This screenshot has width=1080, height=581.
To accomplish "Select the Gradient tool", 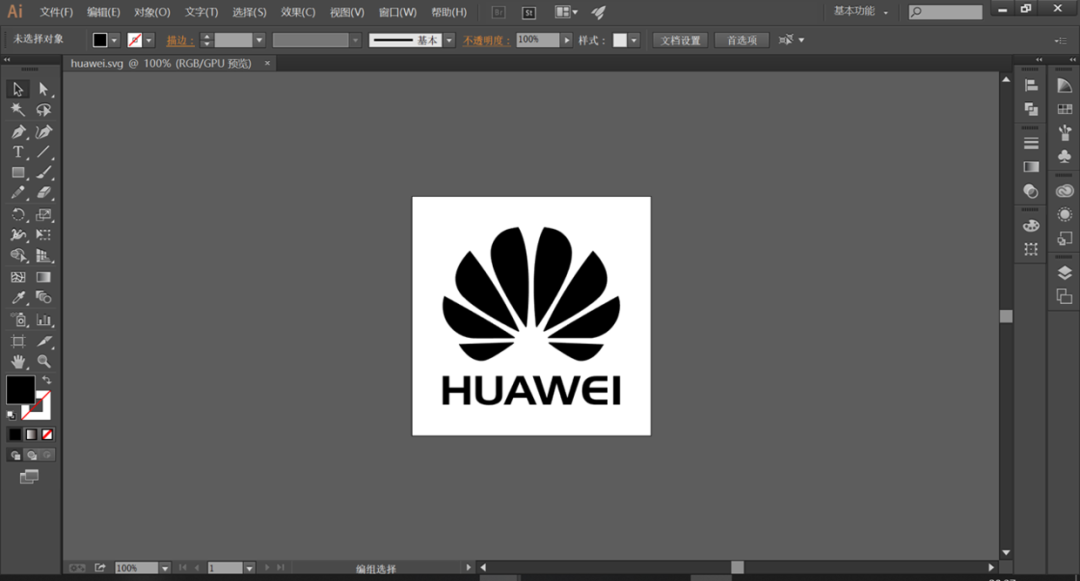I will [43, 277].
